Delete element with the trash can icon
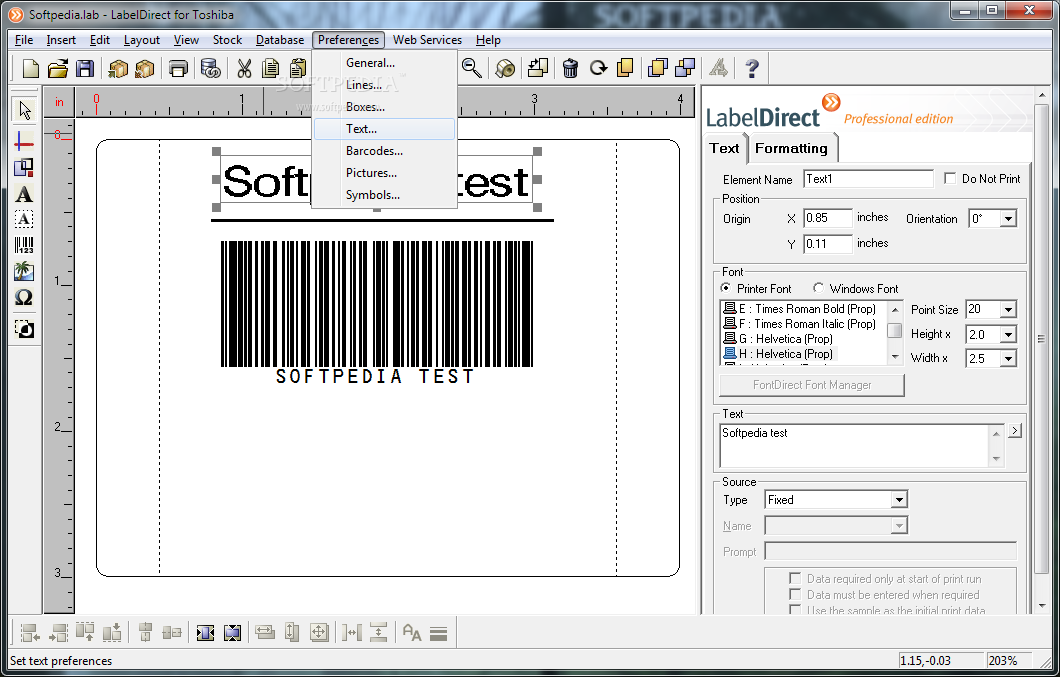This screenshot has width=1060, height=677. [570, 68]
